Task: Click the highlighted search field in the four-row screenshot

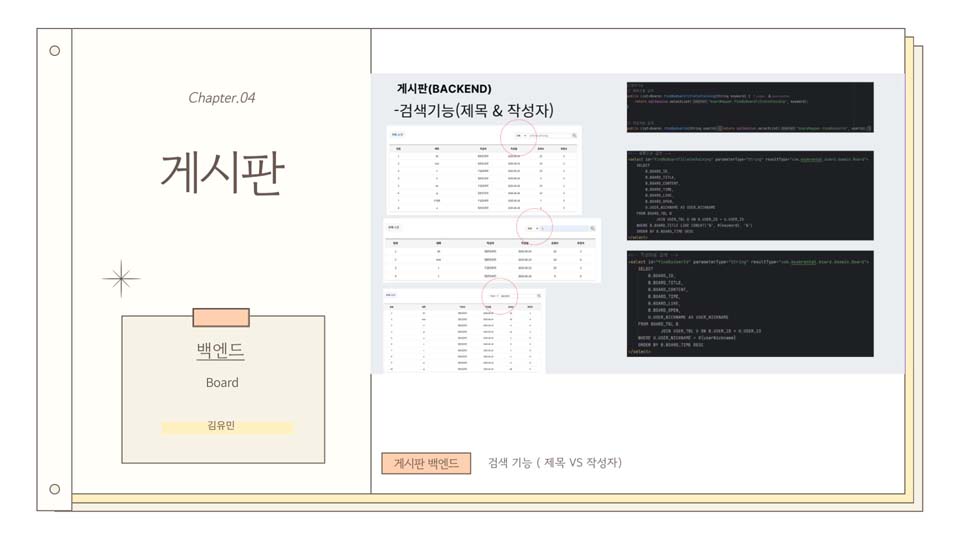Action: pos(564,228)
